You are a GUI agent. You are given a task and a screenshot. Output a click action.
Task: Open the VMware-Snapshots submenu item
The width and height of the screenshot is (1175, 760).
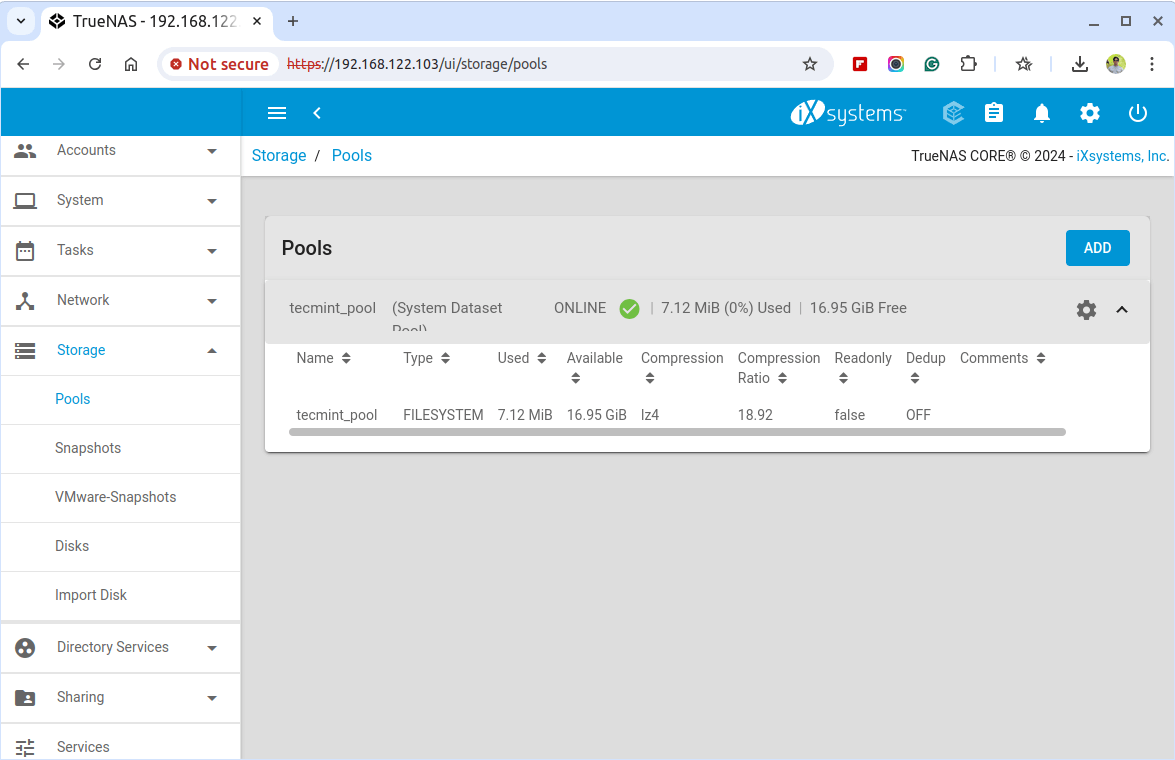tap(121, 497)
